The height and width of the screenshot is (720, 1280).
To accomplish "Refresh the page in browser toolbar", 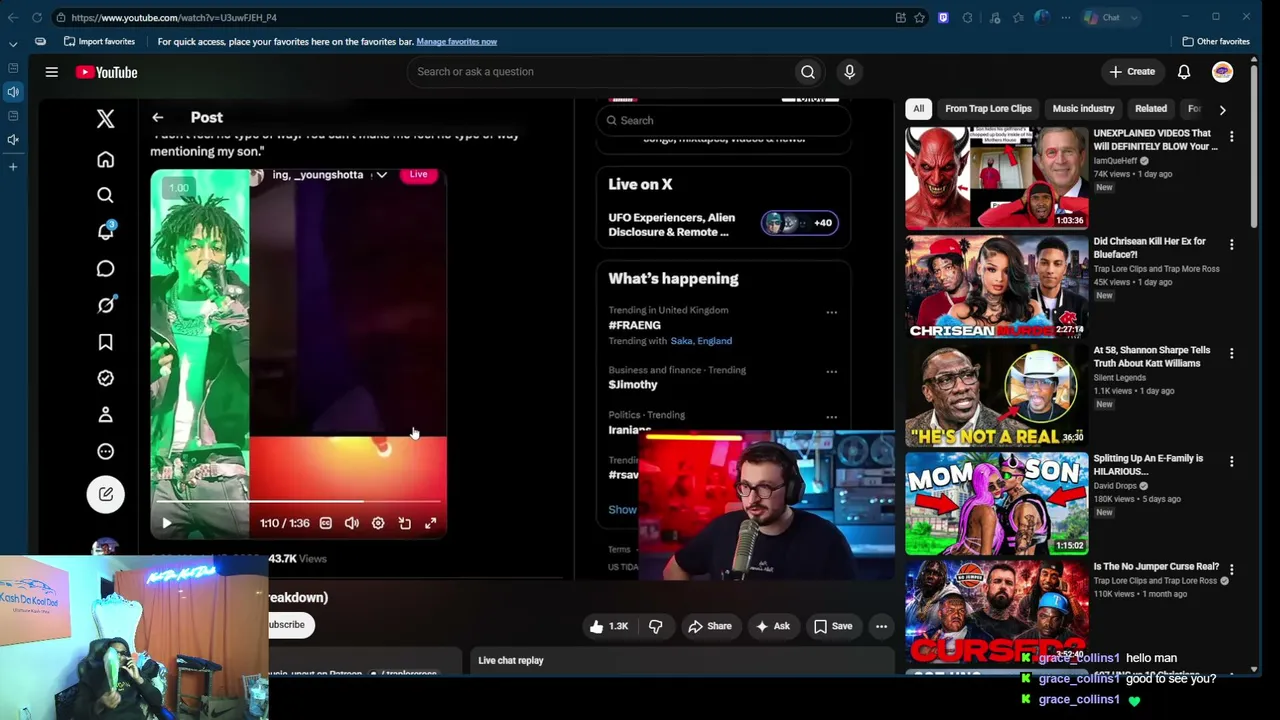I will 37,17.
